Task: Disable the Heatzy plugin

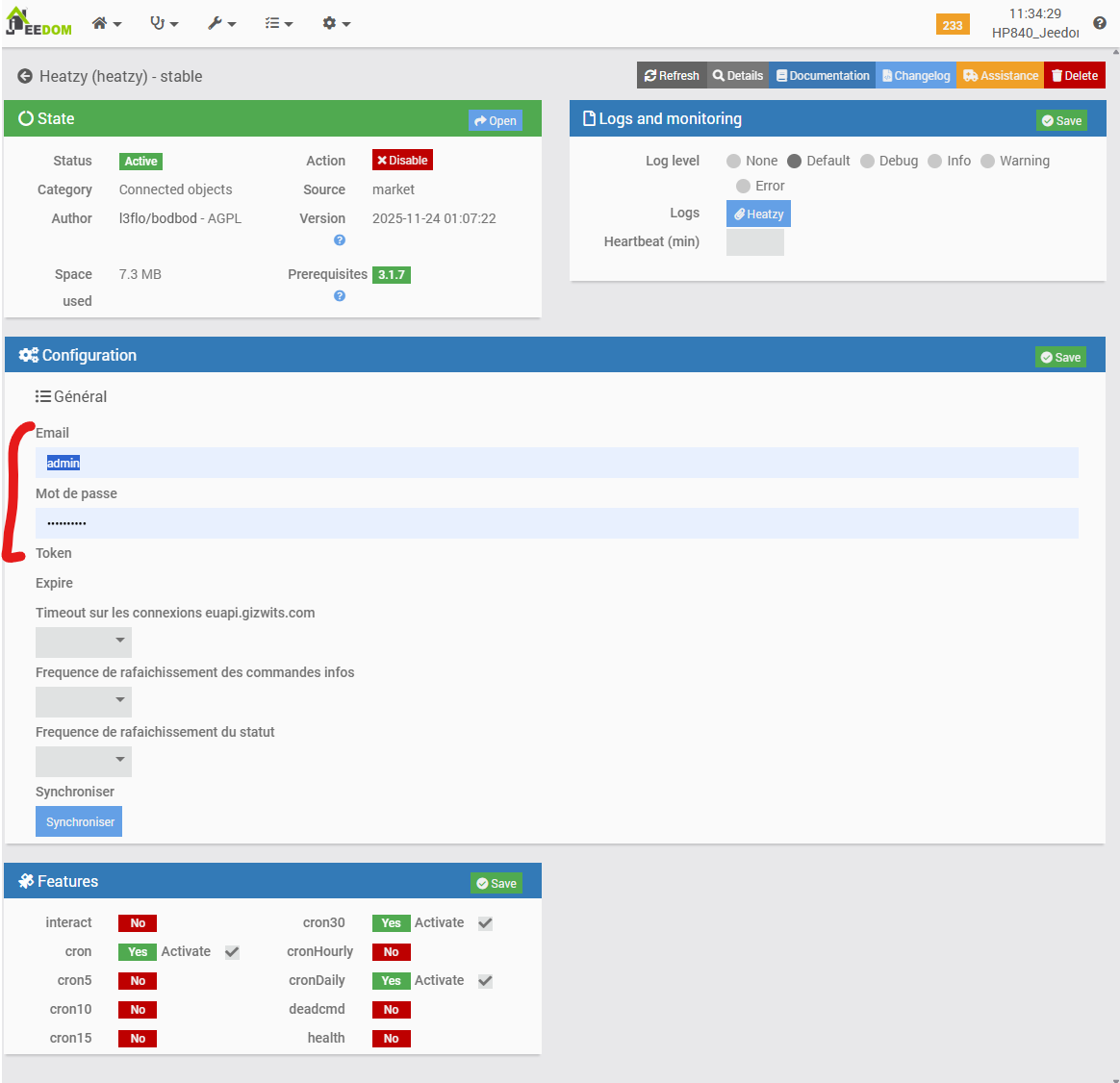Action: click(x=402, y=161)
